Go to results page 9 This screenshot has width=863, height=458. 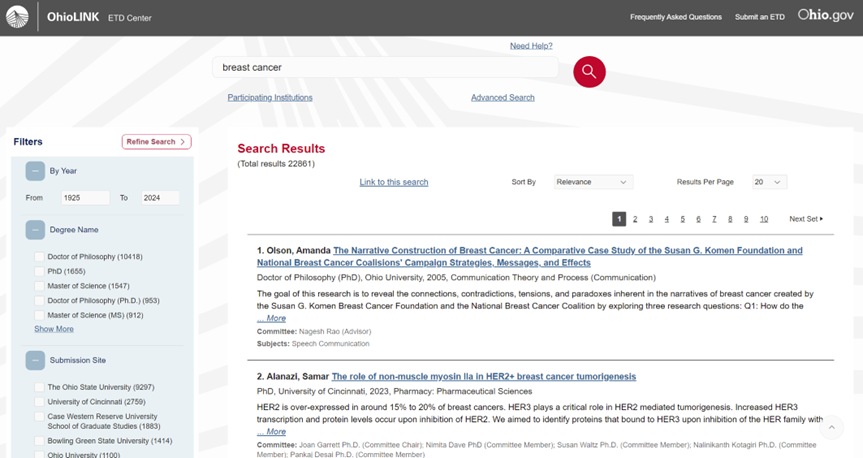[x=746, y=219]
